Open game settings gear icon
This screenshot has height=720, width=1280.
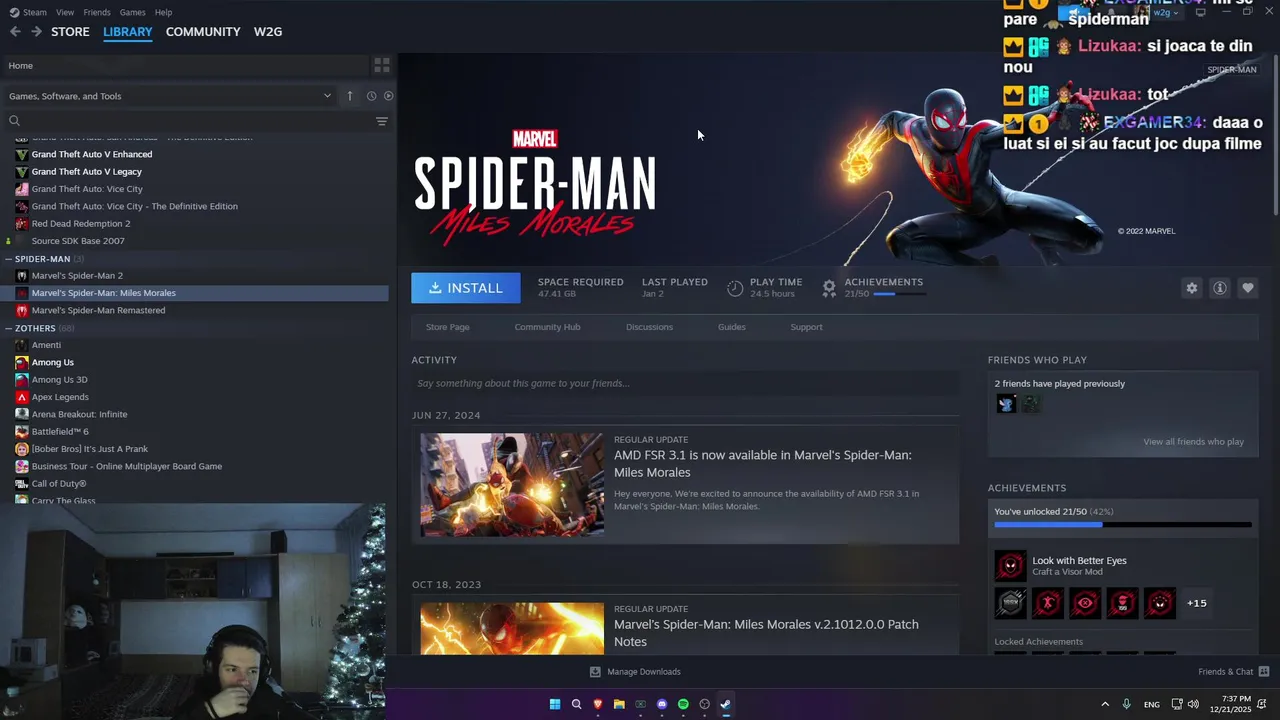(x=1191, y=288)
